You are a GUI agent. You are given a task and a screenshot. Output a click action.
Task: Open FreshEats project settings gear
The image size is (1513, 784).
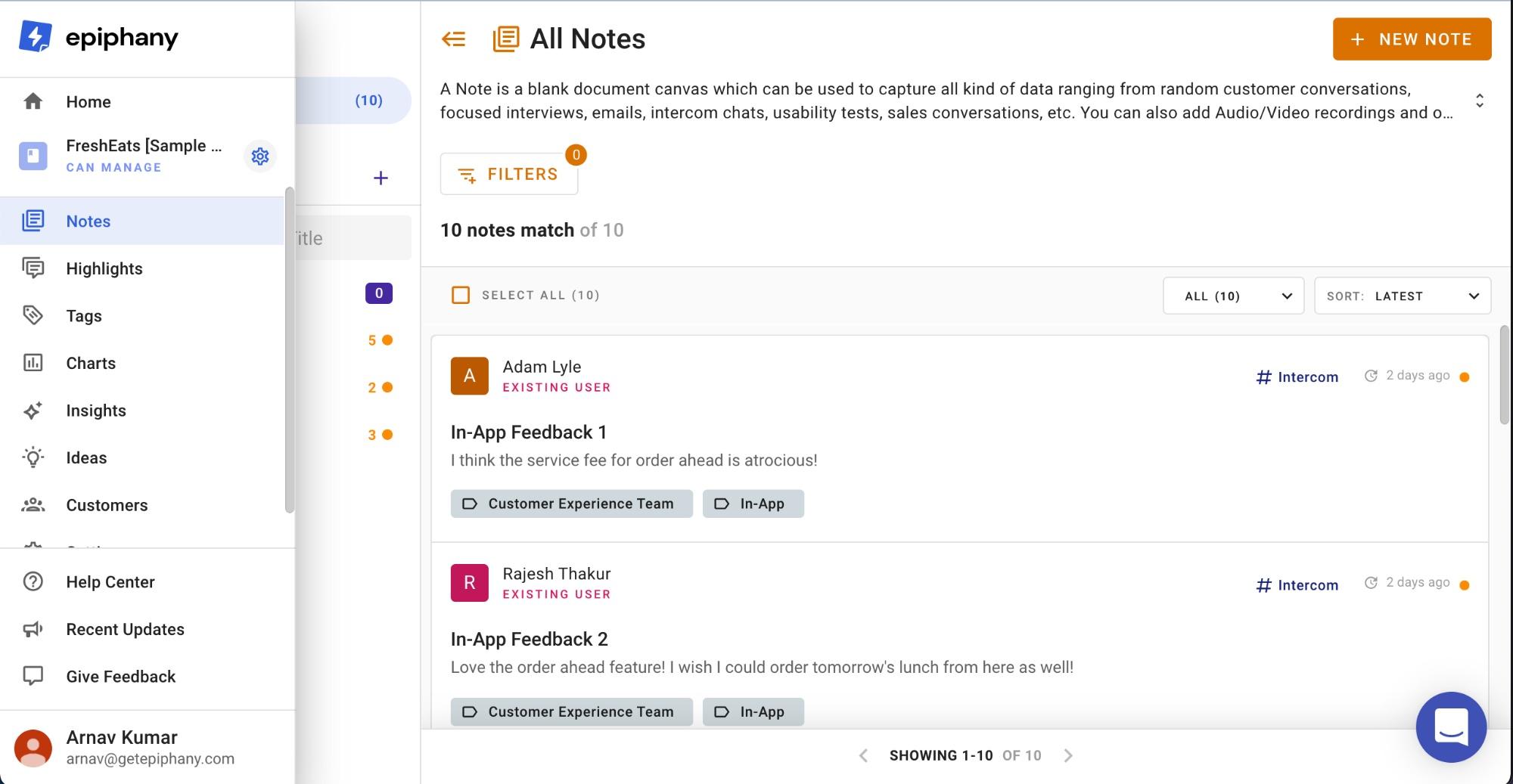coord(260,156)
